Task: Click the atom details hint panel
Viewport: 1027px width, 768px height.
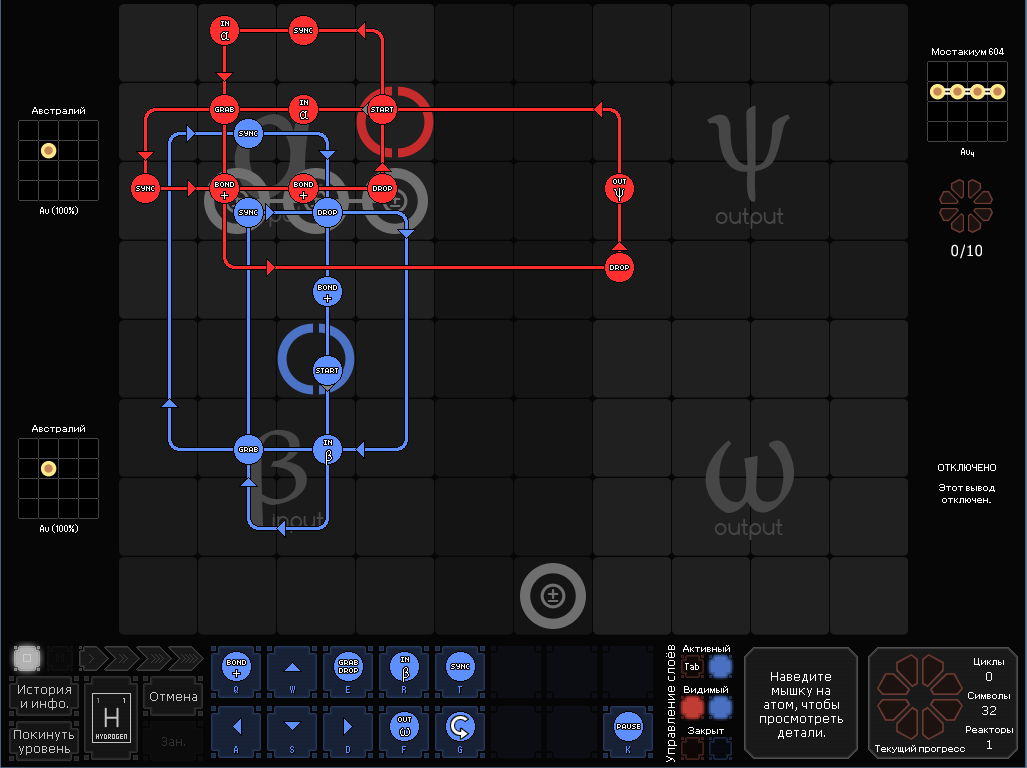Action: 800,704
